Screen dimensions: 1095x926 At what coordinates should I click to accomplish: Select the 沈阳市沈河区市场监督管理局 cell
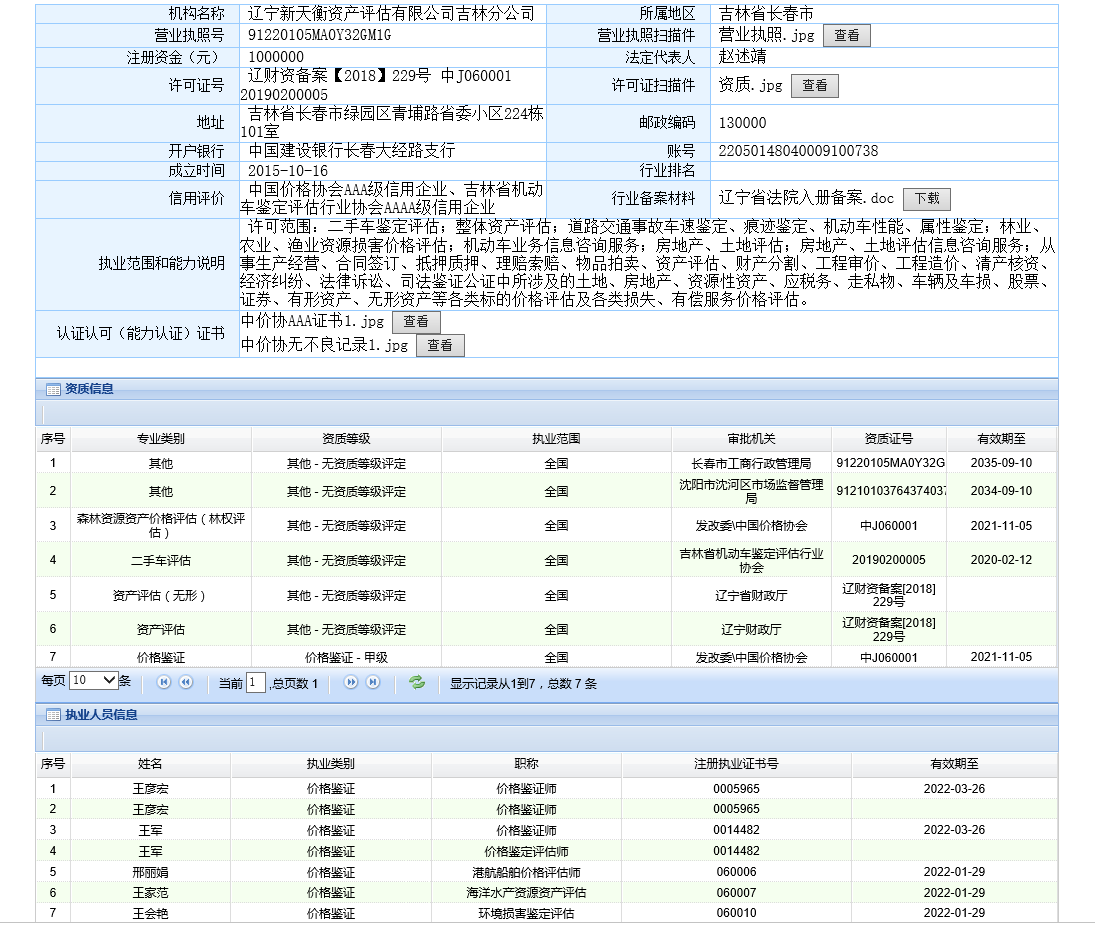[x=751, y=491]
